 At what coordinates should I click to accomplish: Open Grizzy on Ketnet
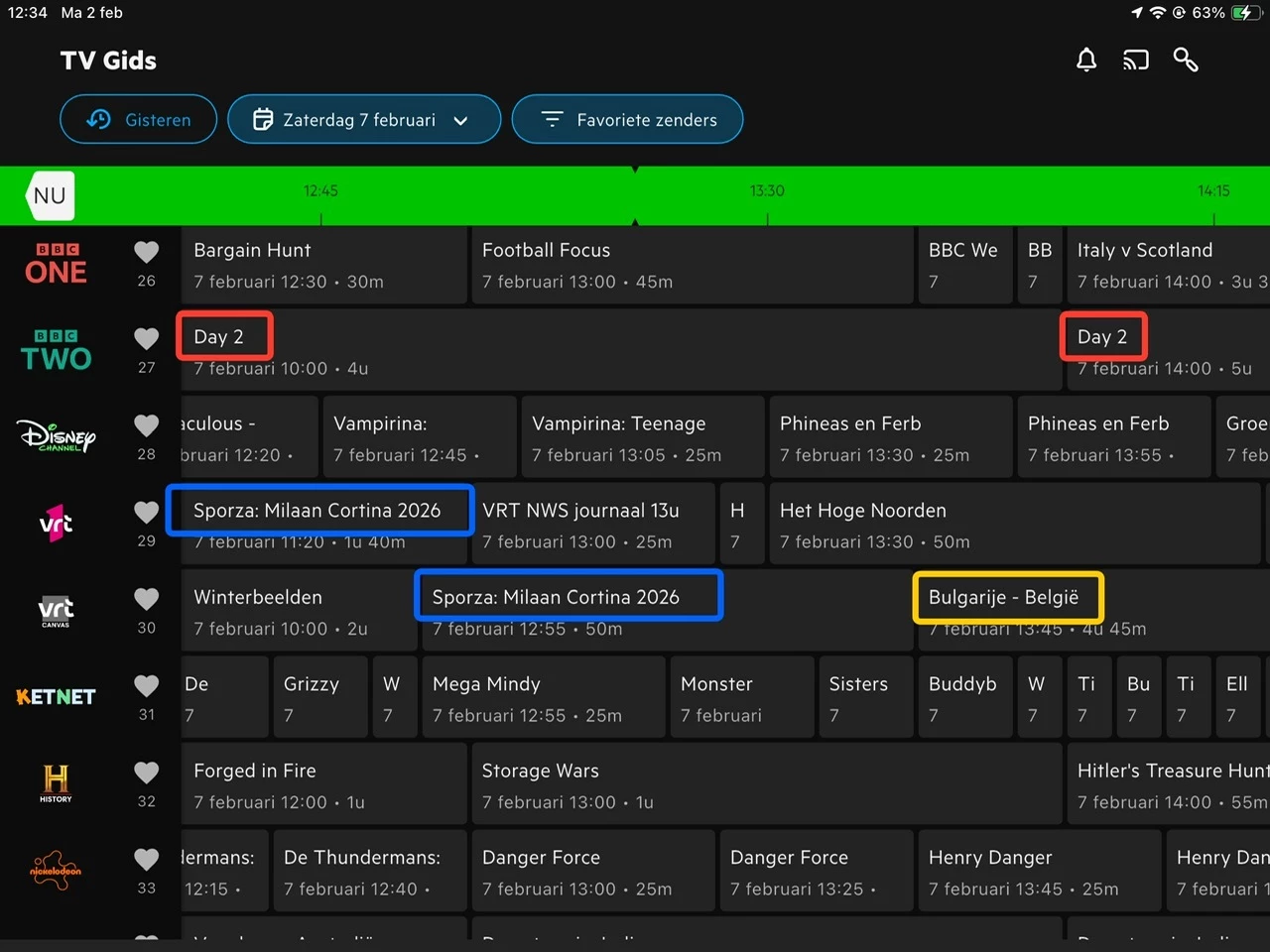click(x=320, y=699)
